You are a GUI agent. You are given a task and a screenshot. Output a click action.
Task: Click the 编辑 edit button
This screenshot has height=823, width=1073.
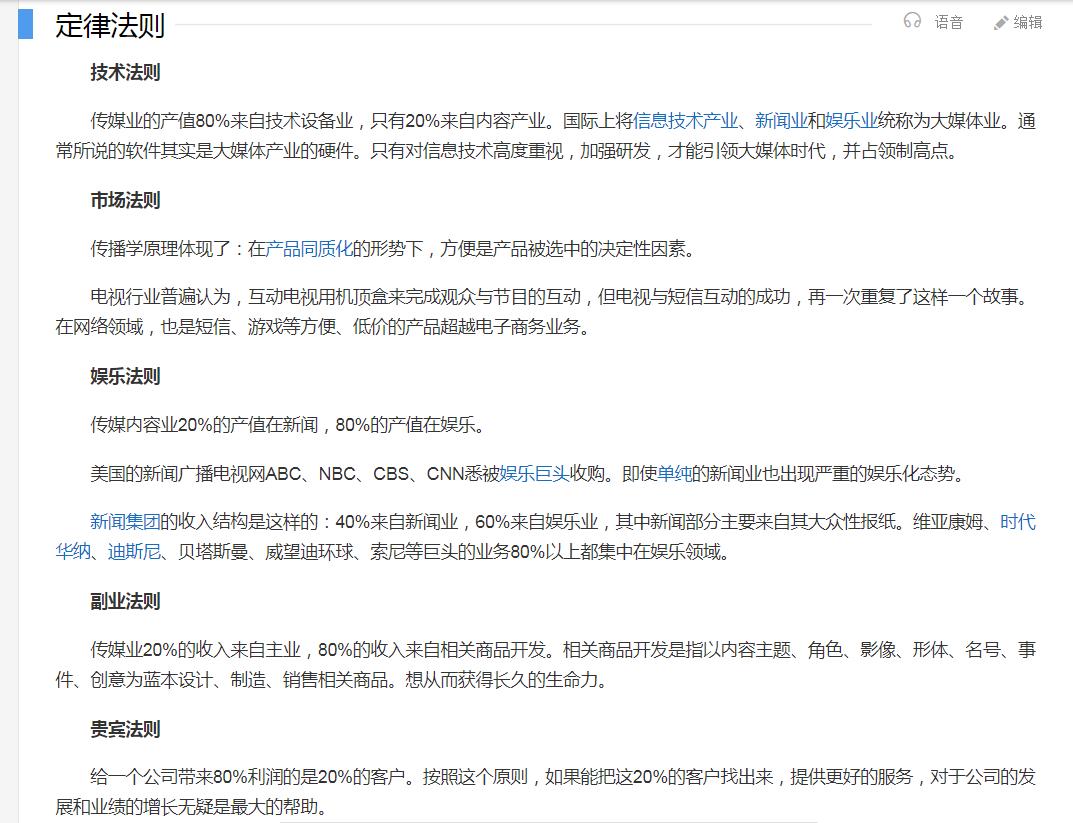(1027, 22)
